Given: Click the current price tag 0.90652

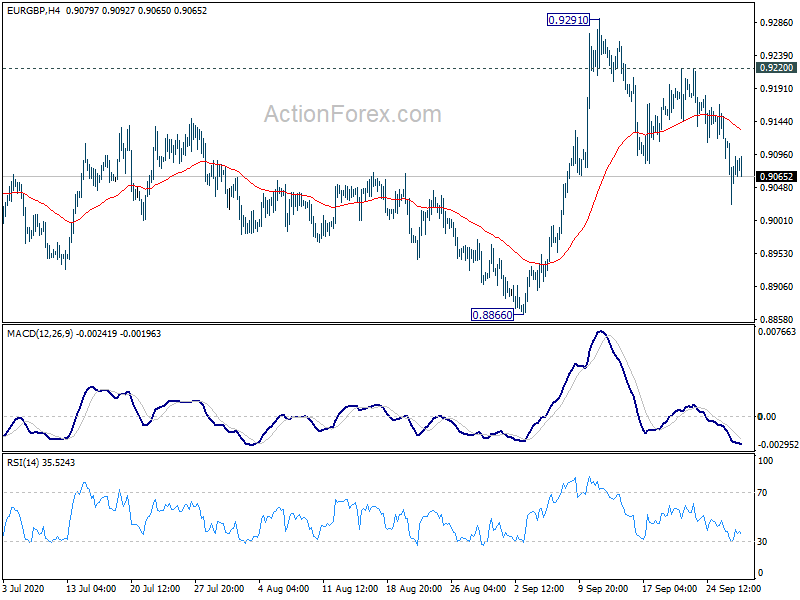Looking at the screenshot, I should tap(776, 177).
